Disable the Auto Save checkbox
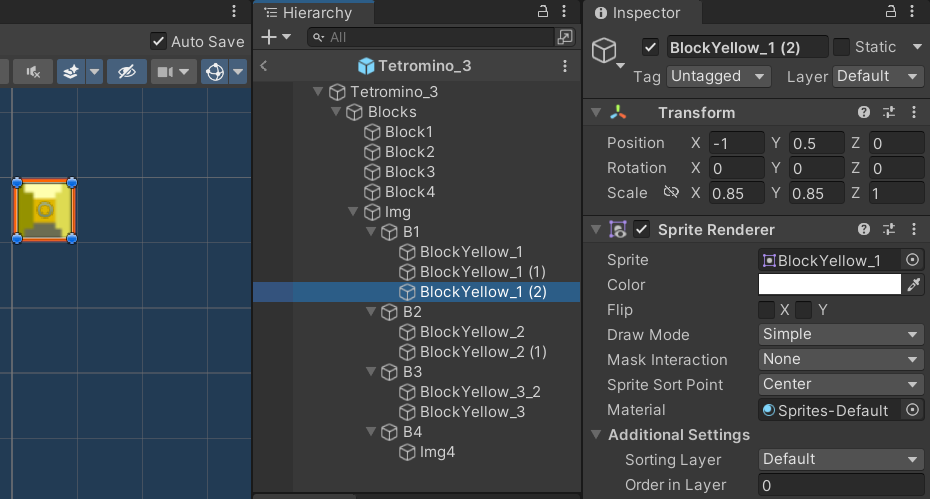Screen dimensions: 930x499 [x=158, y=41]
